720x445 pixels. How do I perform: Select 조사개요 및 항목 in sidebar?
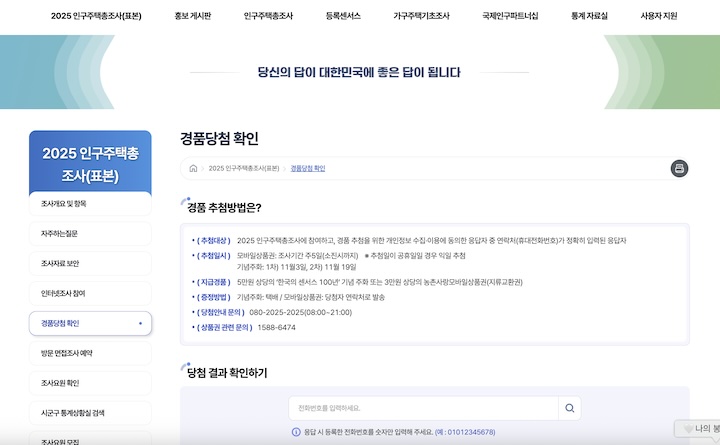tap(90, 204)
